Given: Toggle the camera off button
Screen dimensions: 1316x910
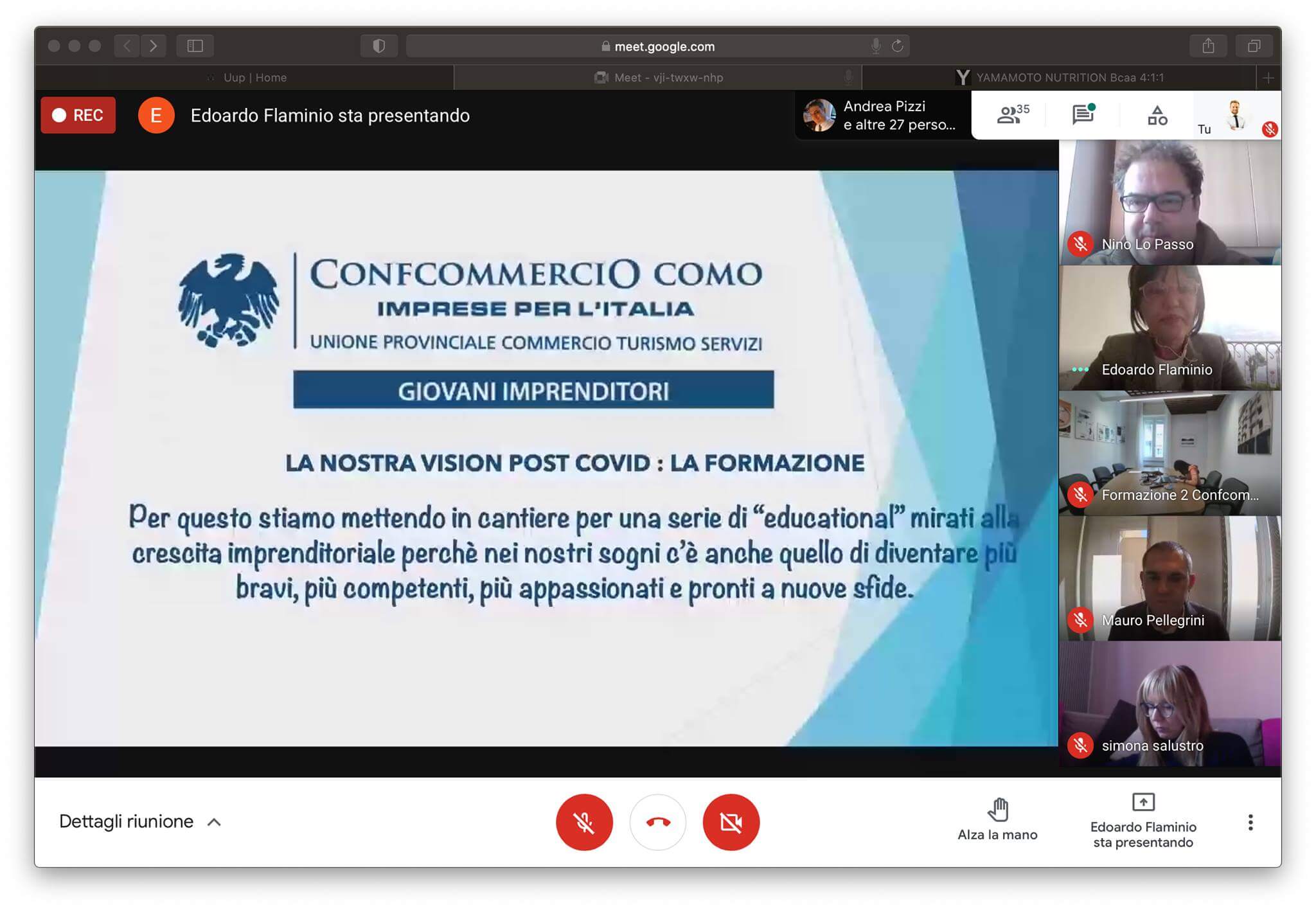Looking at the screenshot, I should coord(731,822).
